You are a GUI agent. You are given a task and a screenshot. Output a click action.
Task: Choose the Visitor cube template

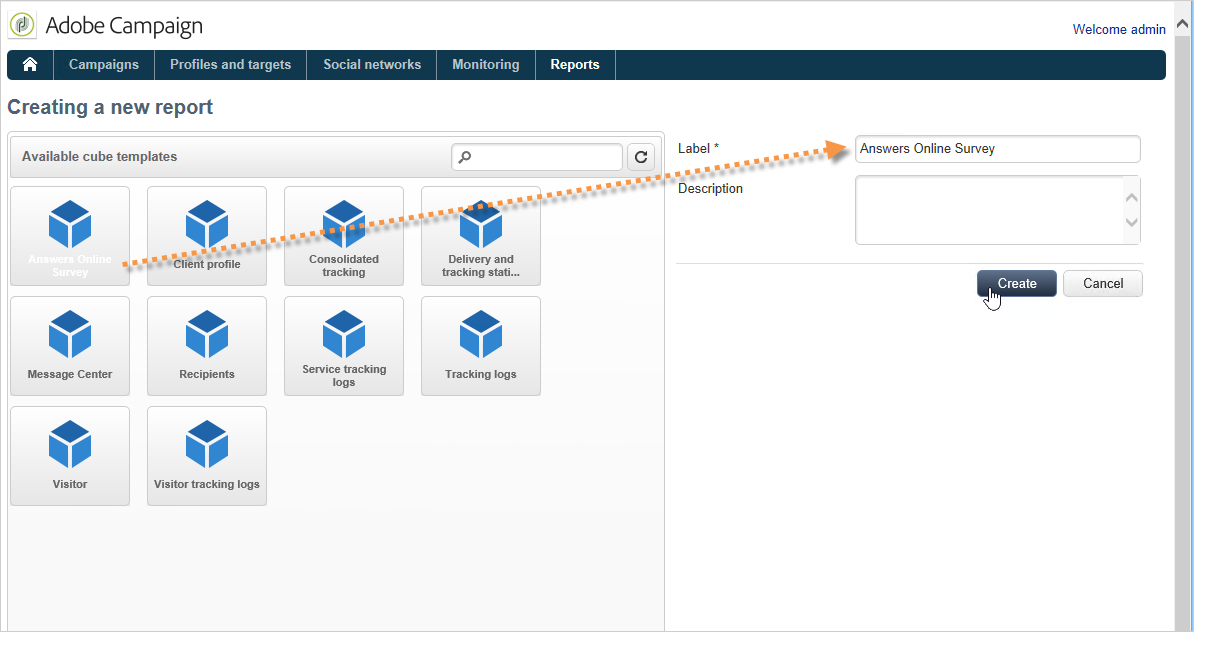point(70,456)
